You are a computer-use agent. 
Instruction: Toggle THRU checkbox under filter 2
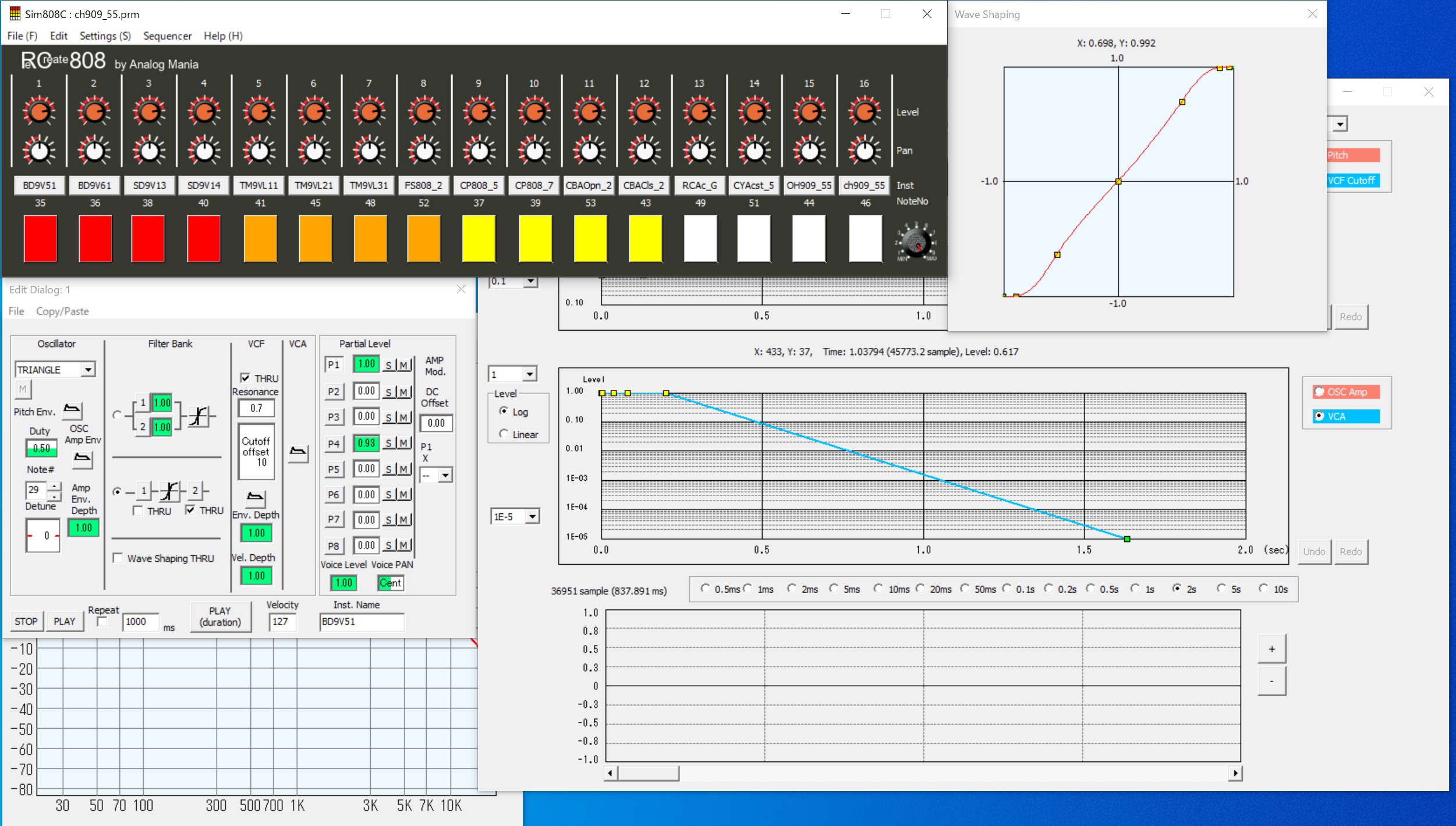coord(190,510)
